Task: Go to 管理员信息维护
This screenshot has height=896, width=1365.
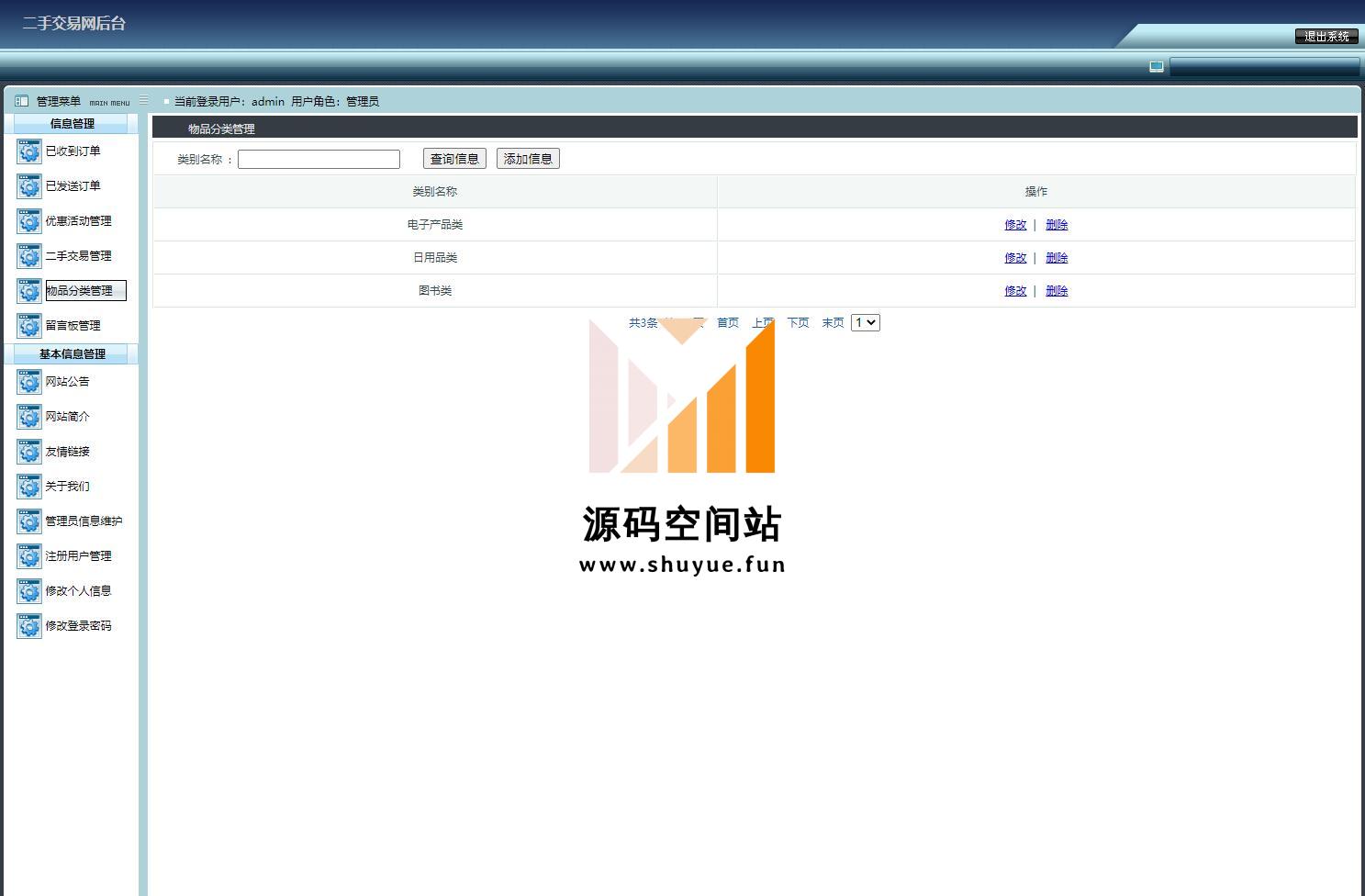Action: pyautogui.click(x=84, y=521)
